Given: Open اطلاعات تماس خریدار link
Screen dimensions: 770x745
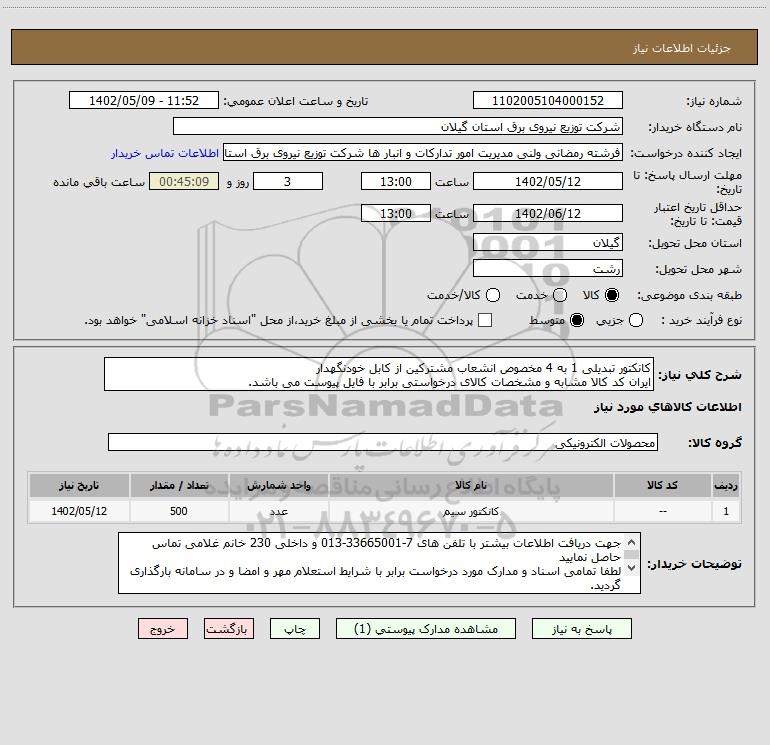Looking at the screenshot, I should pyautogui.click(x=165, y=153).
